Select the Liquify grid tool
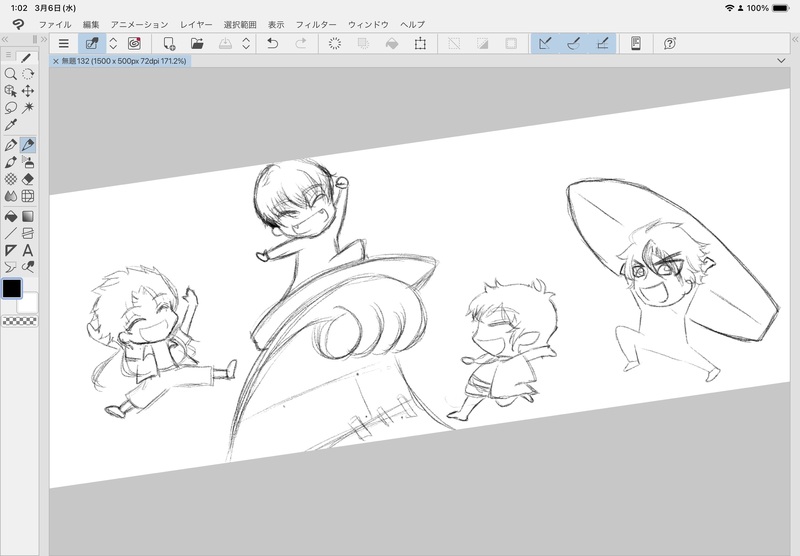The height and width of the screenshot is (556, 800). (28, 196)
